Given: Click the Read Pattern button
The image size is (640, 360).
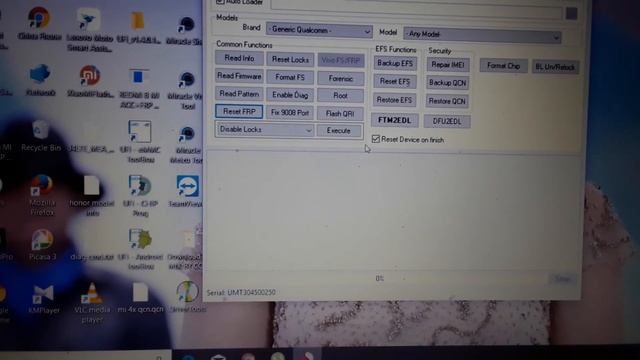Looking at the screenshot, I should [x=239, y=94].
